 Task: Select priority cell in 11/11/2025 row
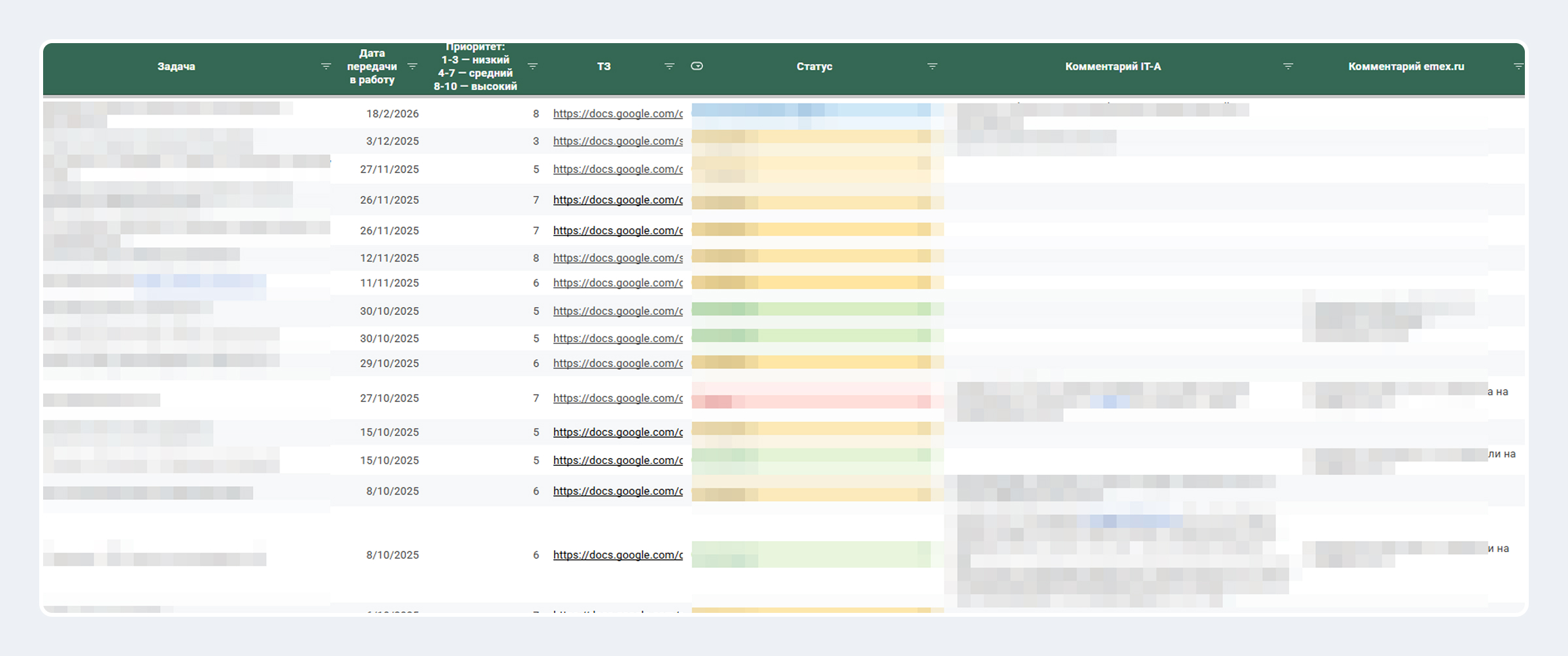tap(536, 283)
